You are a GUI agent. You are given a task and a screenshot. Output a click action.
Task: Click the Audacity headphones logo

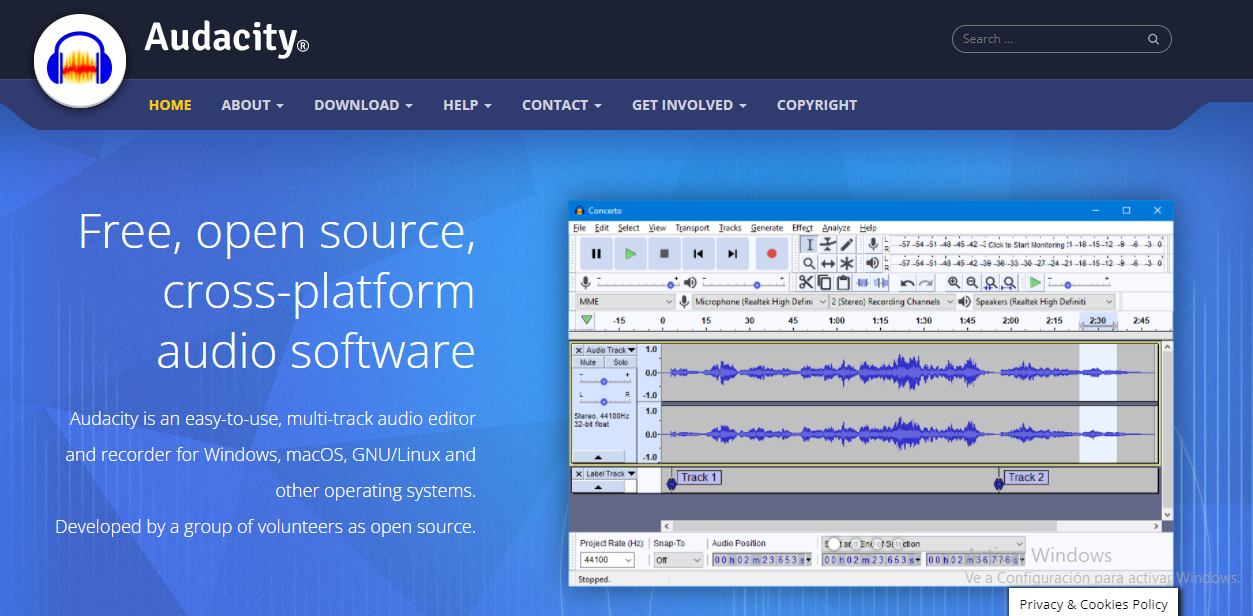pos(80,61)
